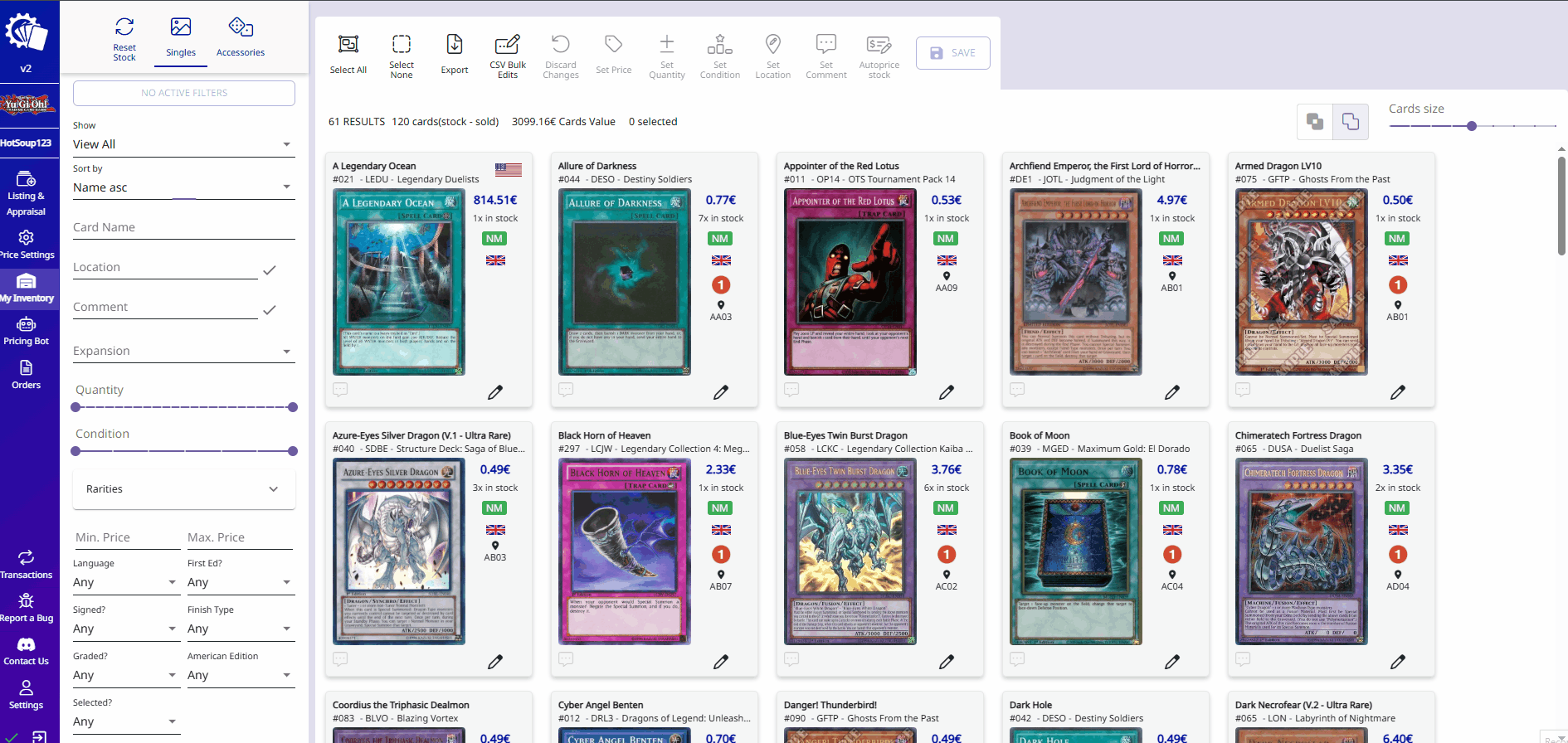1568x743 pixels.
Task: Open the Signed? dropdown
Action: (x=126, y=629)
